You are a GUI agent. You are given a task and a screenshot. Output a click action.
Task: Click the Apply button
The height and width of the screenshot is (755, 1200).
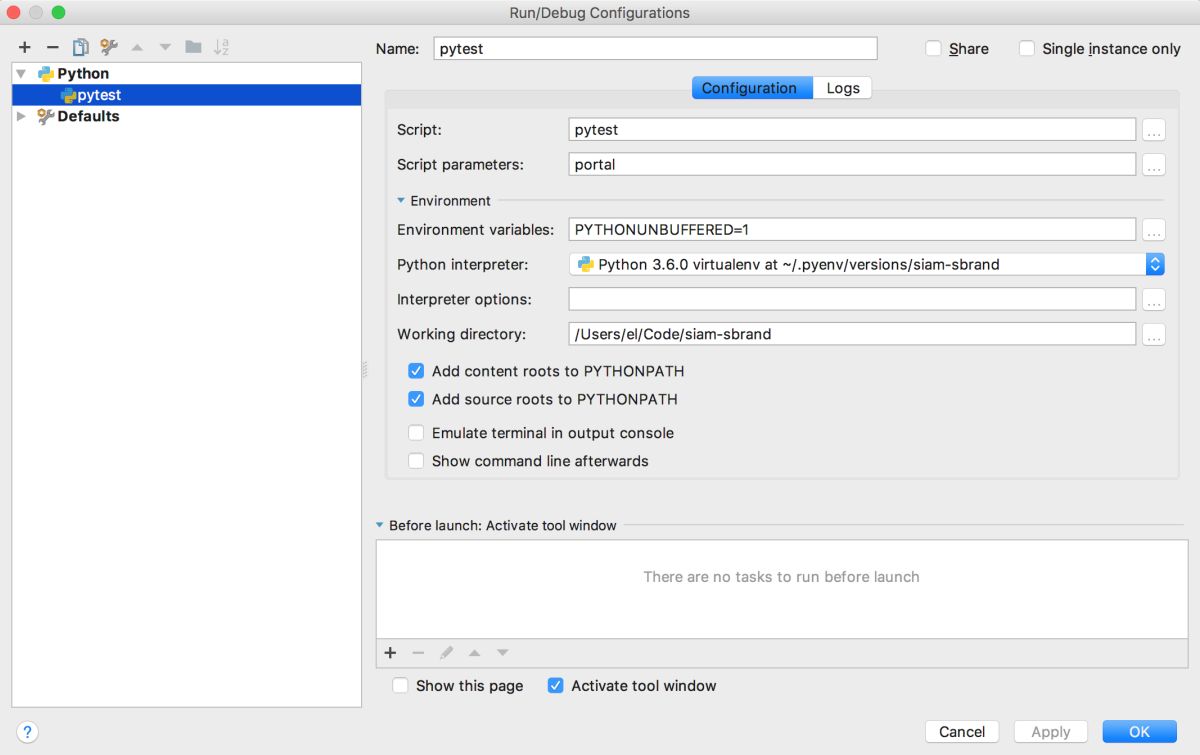[1051, 732]
